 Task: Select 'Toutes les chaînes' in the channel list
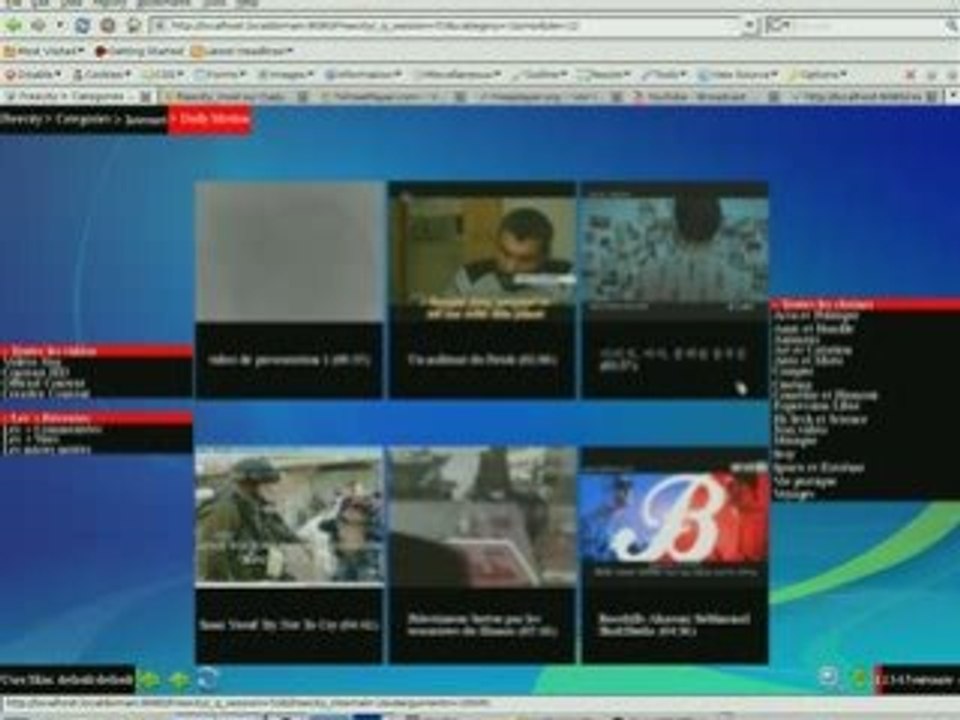pyautogui.click(x=864, y=304)
